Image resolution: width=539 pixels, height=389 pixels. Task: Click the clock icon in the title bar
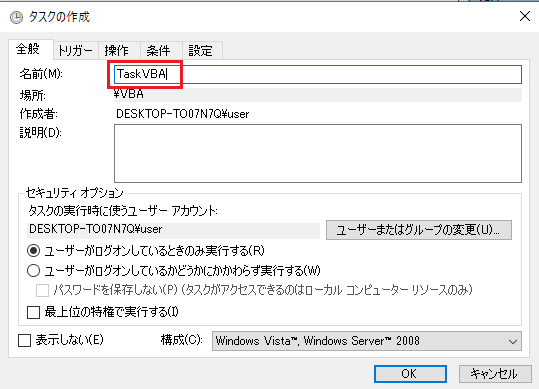16,17
